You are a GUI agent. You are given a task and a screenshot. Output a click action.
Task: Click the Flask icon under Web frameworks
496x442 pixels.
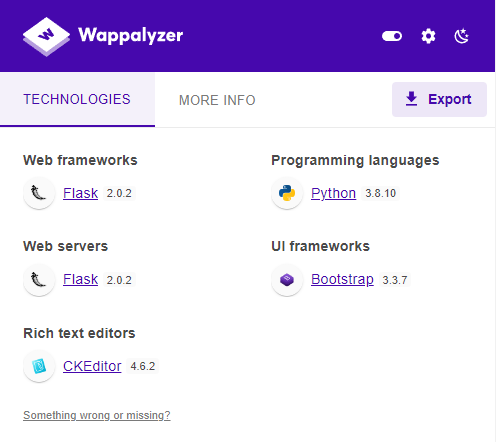(x=39, y=193)
